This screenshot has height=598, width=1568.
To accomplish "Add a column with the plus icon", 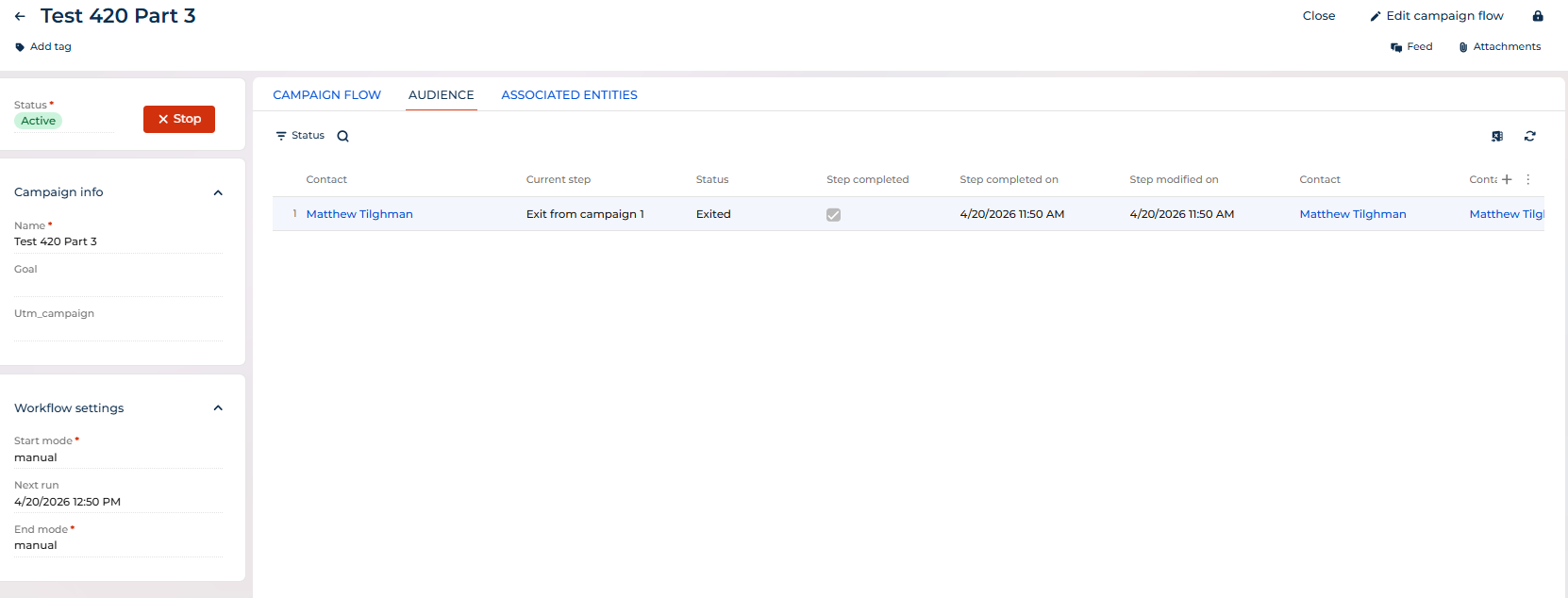I will click(x=1507, y=179).
